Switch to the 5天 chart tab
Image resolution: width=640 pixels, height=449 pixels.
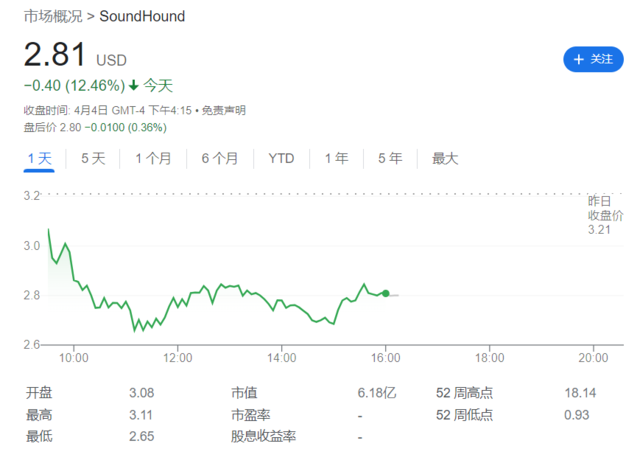[93, 158]
